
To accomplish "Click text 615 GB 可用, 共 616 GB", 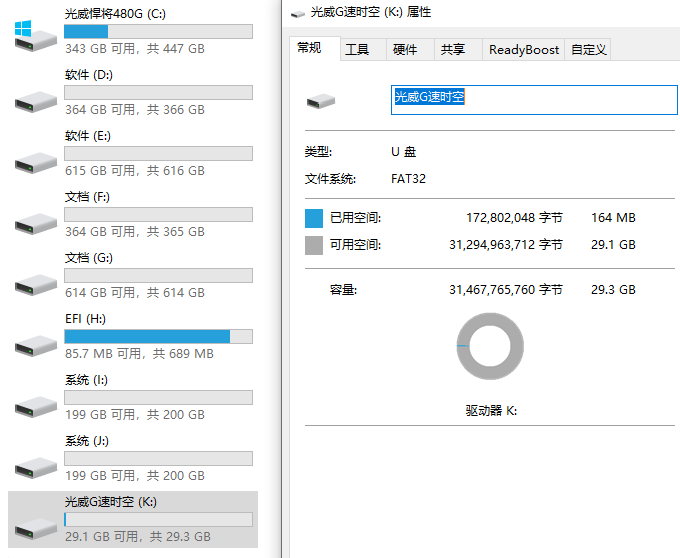I will click(x=135, y=171).
